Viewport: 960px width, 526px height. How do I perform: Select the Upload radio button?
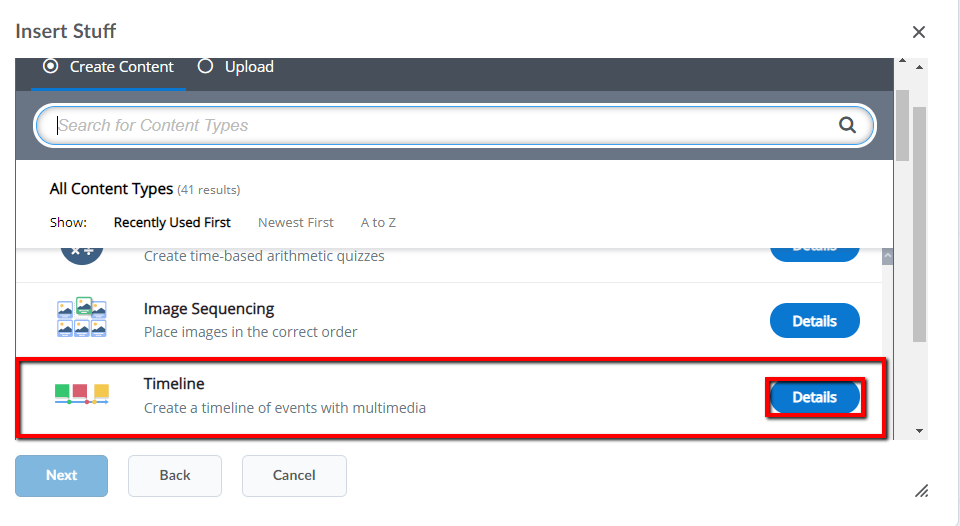[x=205, y=66]
